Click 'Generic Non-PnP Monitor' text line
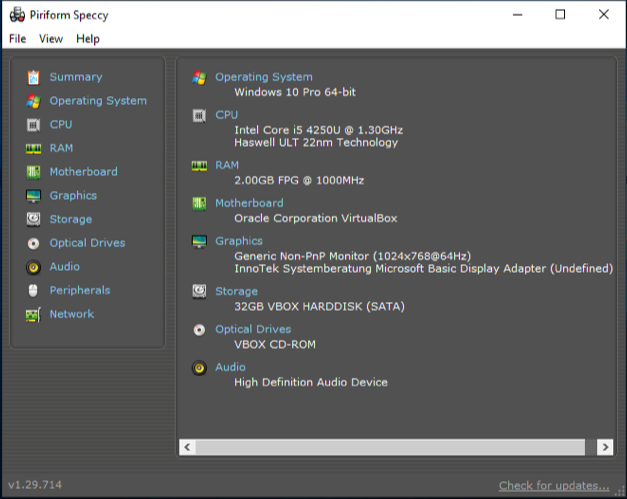Screen dimensions: 627x499 click(x=353, y=256)
